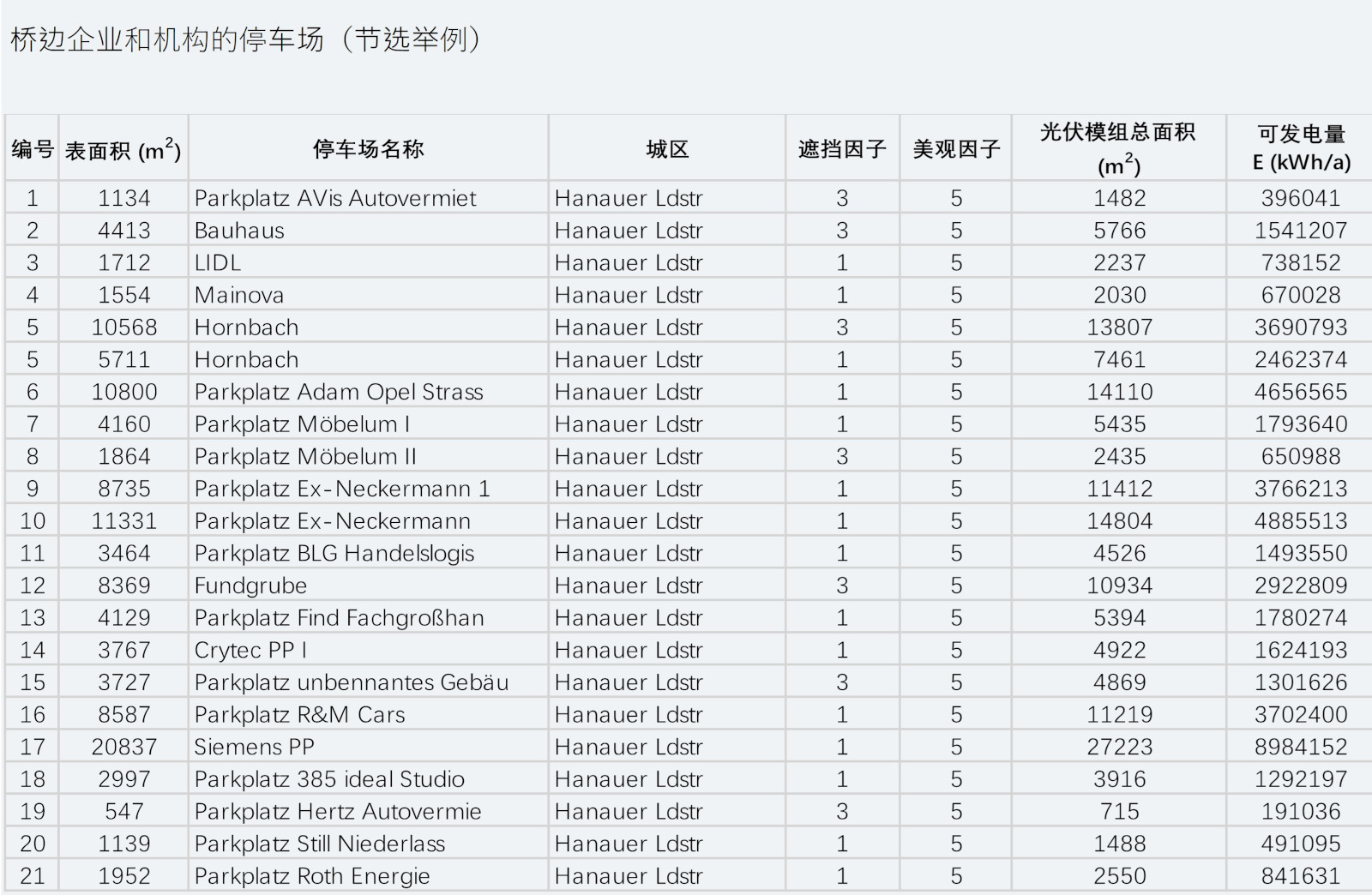Click surface area value 1134

pyautogui.click(x=124, y=198)
